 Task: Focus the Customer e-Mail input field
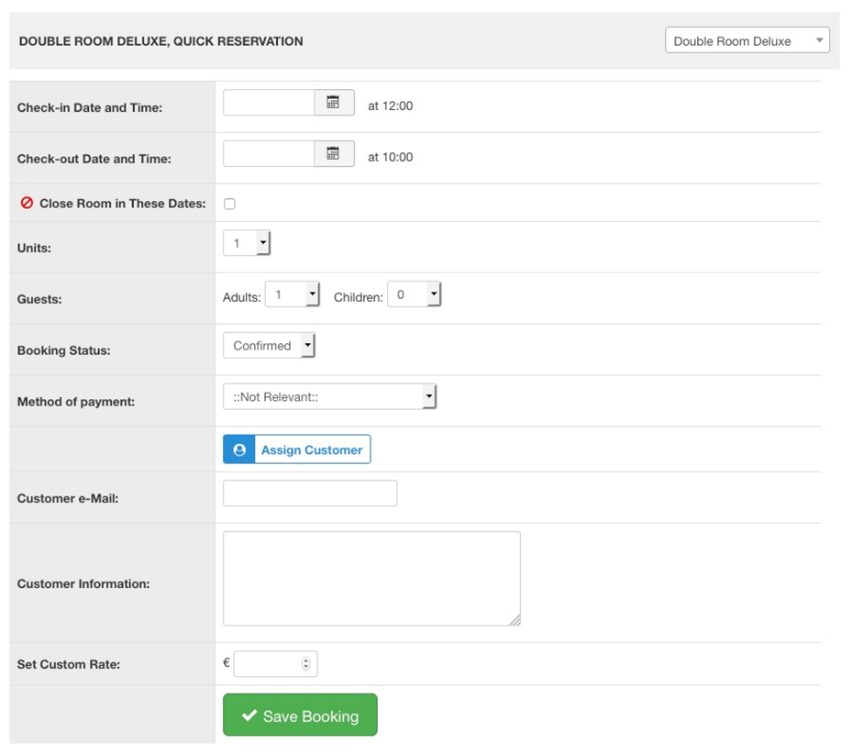310,493
